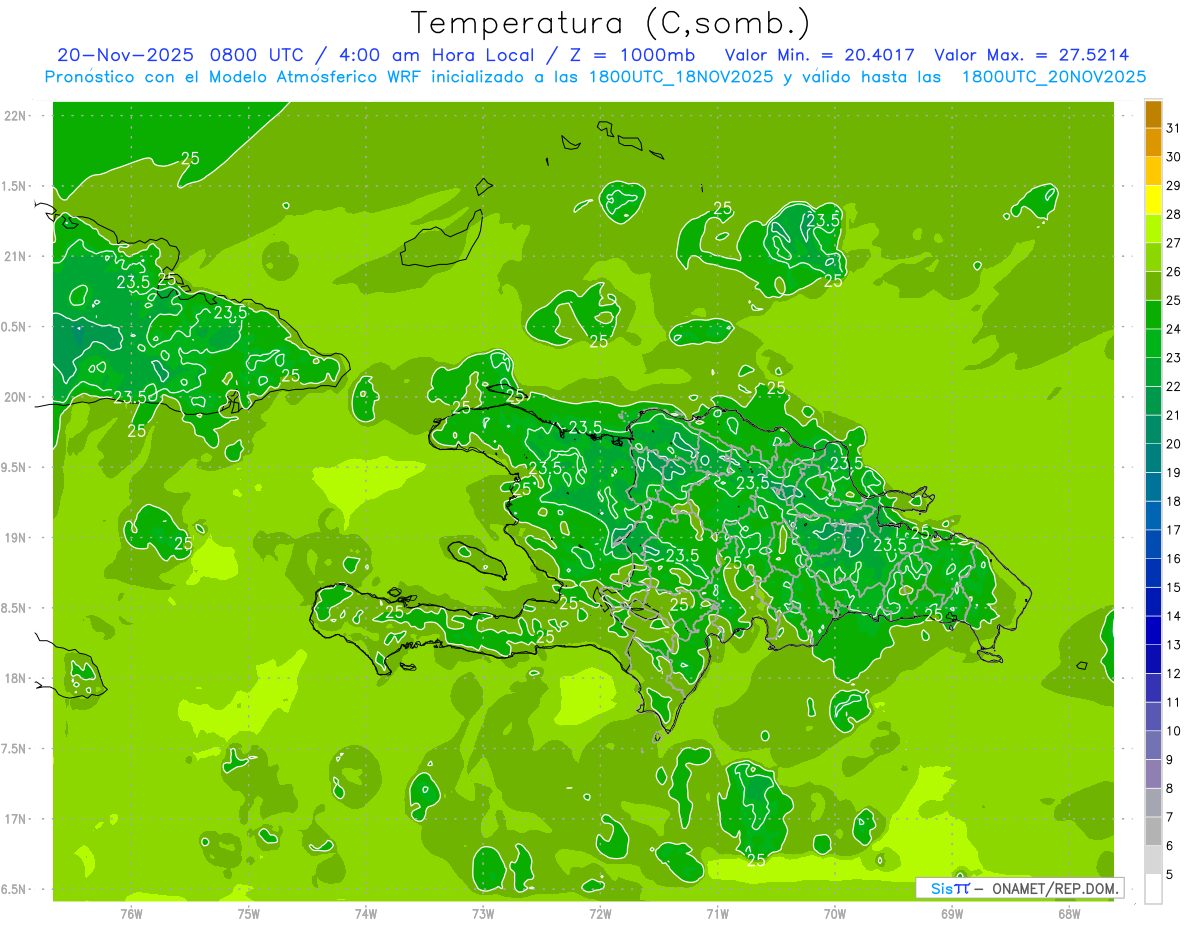Click the color bar label '7'
1200x927 pixels.
click(x=1170, y=818)
